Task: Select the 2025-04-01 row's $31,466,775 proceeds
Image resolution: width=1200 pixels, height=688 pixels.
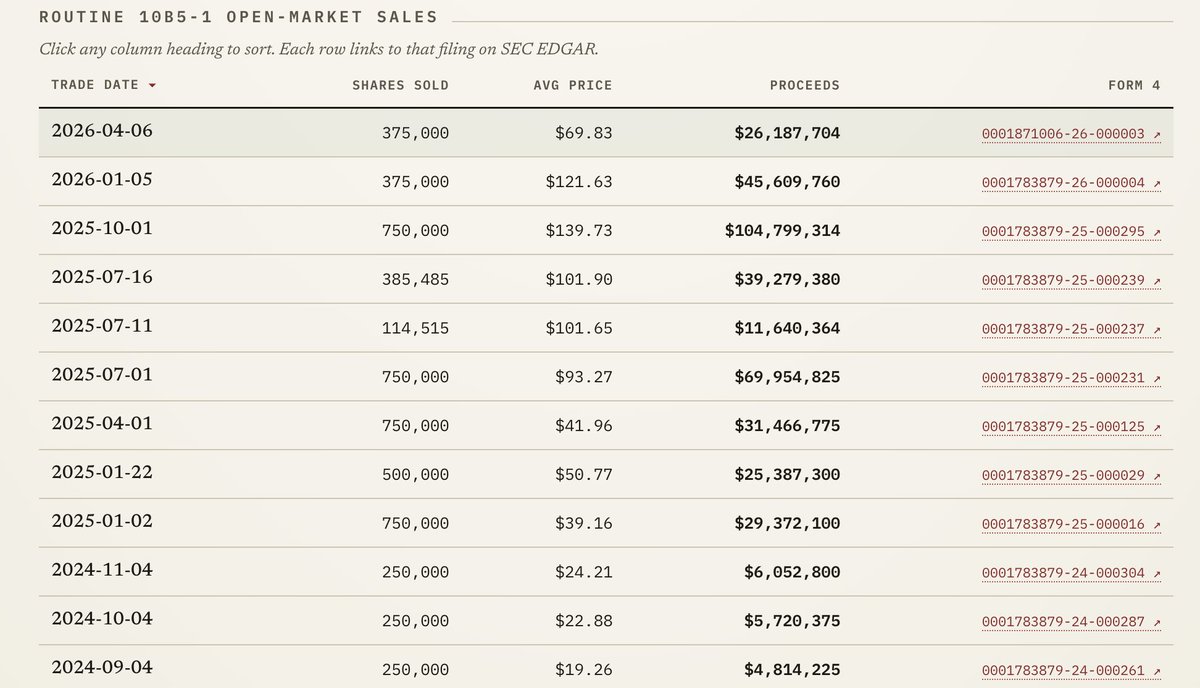Action: coord(792,426)
